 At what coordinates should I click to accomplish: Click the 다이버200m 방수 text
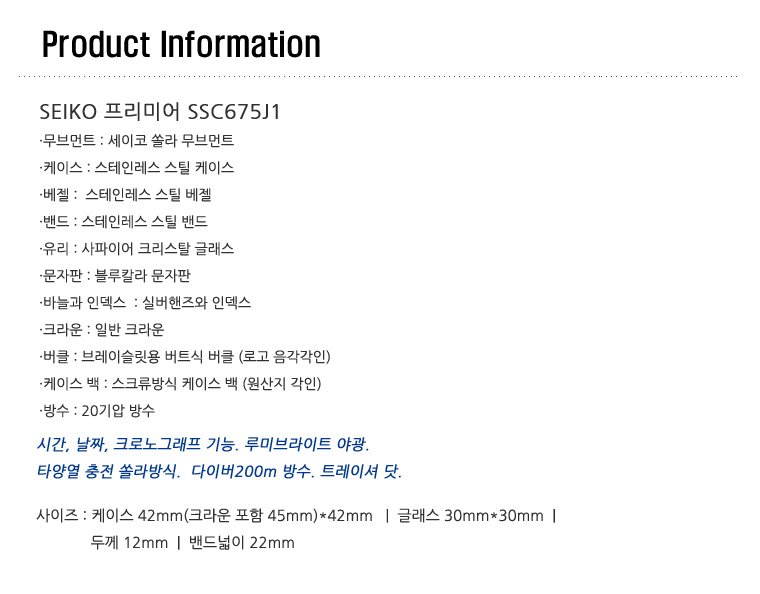click(x=253, y=471)
